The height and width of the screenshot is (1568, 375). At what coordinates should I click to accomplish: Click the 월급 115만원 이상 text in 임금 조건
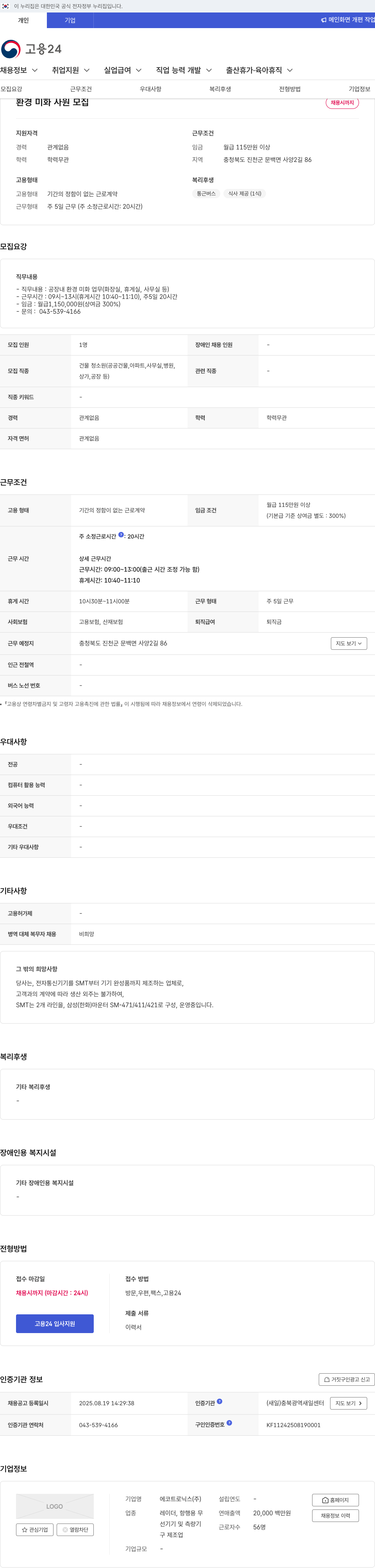click(288, 505)
